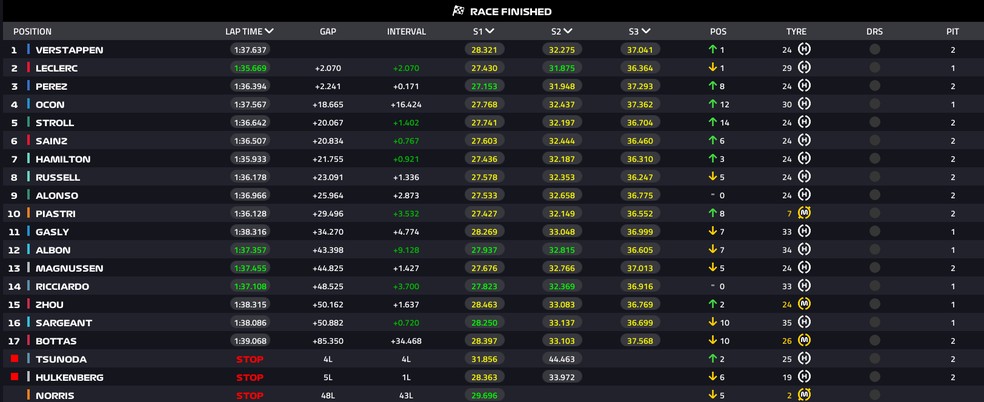Click the checkered flag icon beside Race Finished

point(459,11)
